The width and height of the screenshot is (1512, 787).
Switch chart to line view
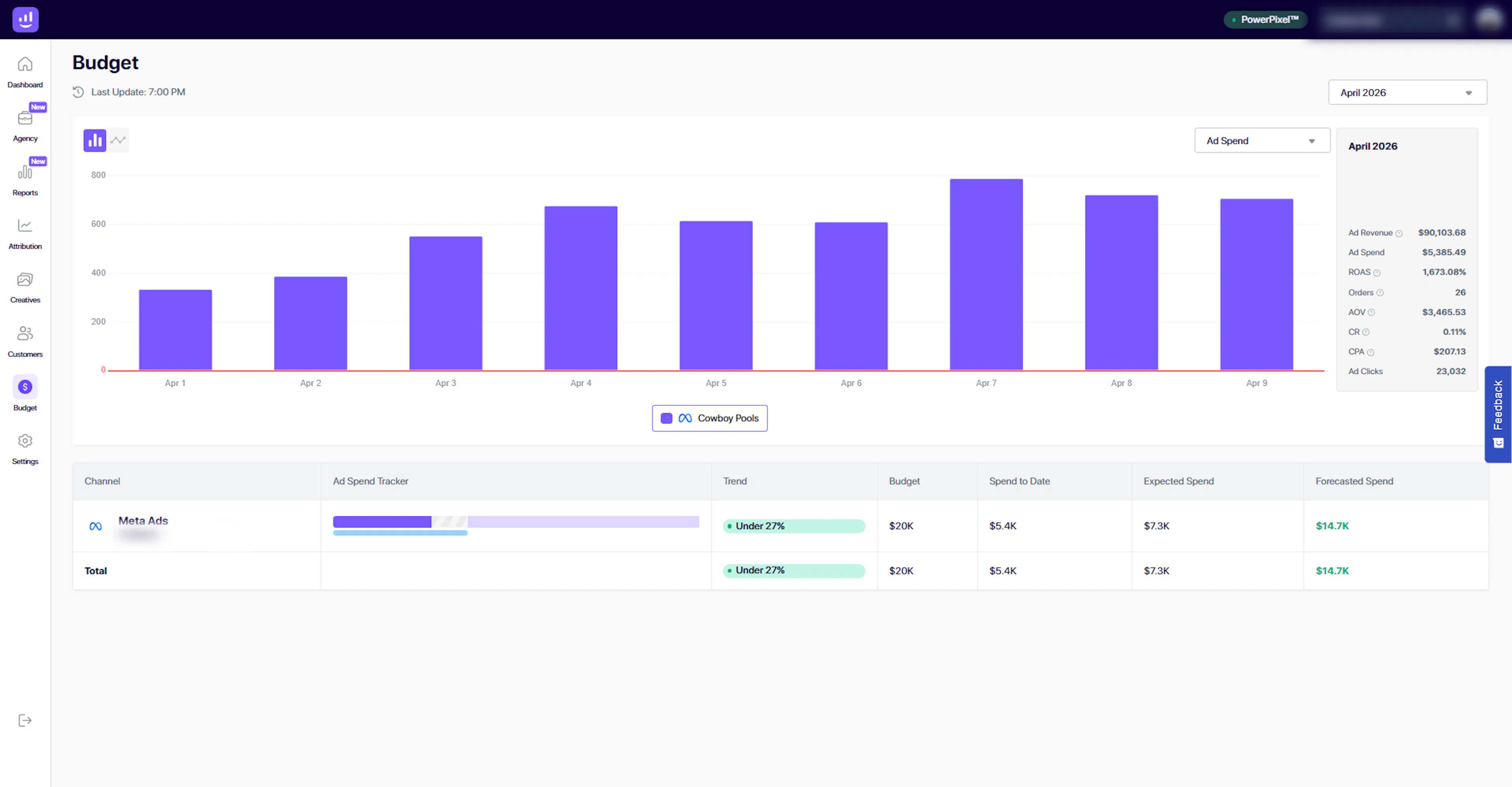tap(118, 140)
